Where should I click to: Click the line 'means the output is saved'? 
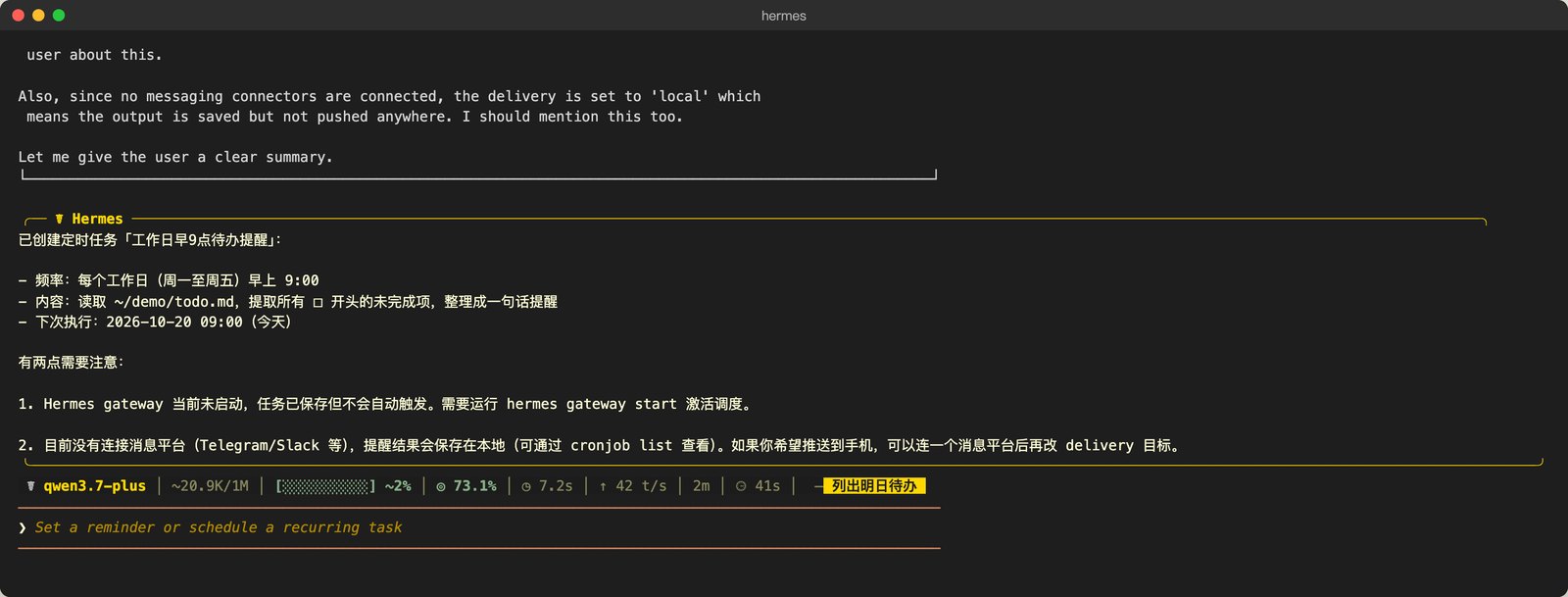click(x=355, y=117)
